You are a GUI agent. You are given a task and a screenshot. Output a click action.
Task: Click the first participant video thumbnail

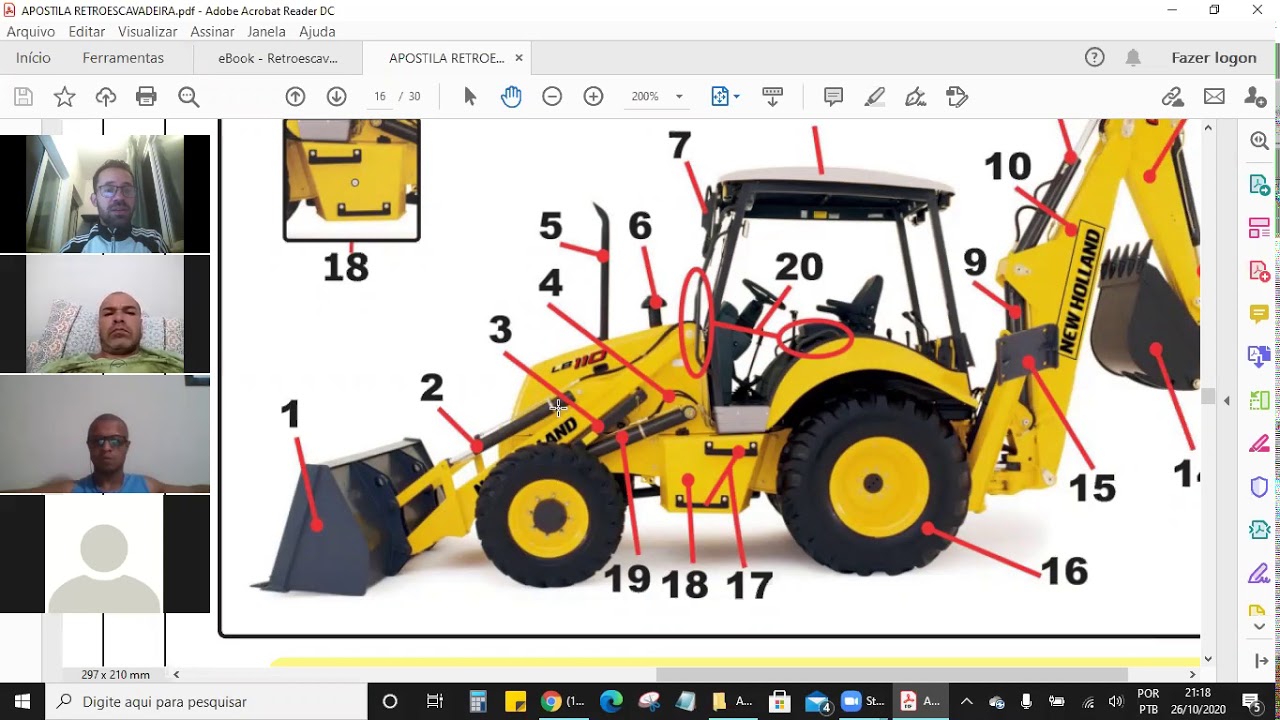coord(105,194)
